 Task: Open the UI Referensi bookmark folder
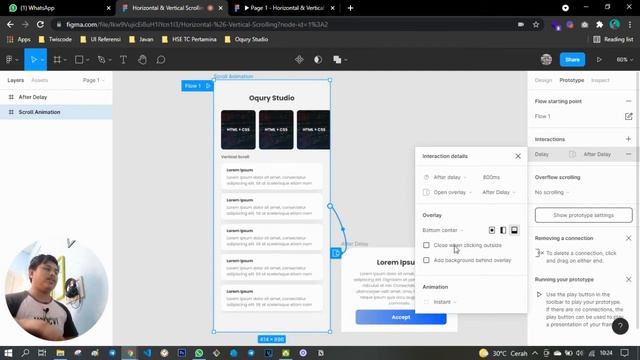pos(101,40)
